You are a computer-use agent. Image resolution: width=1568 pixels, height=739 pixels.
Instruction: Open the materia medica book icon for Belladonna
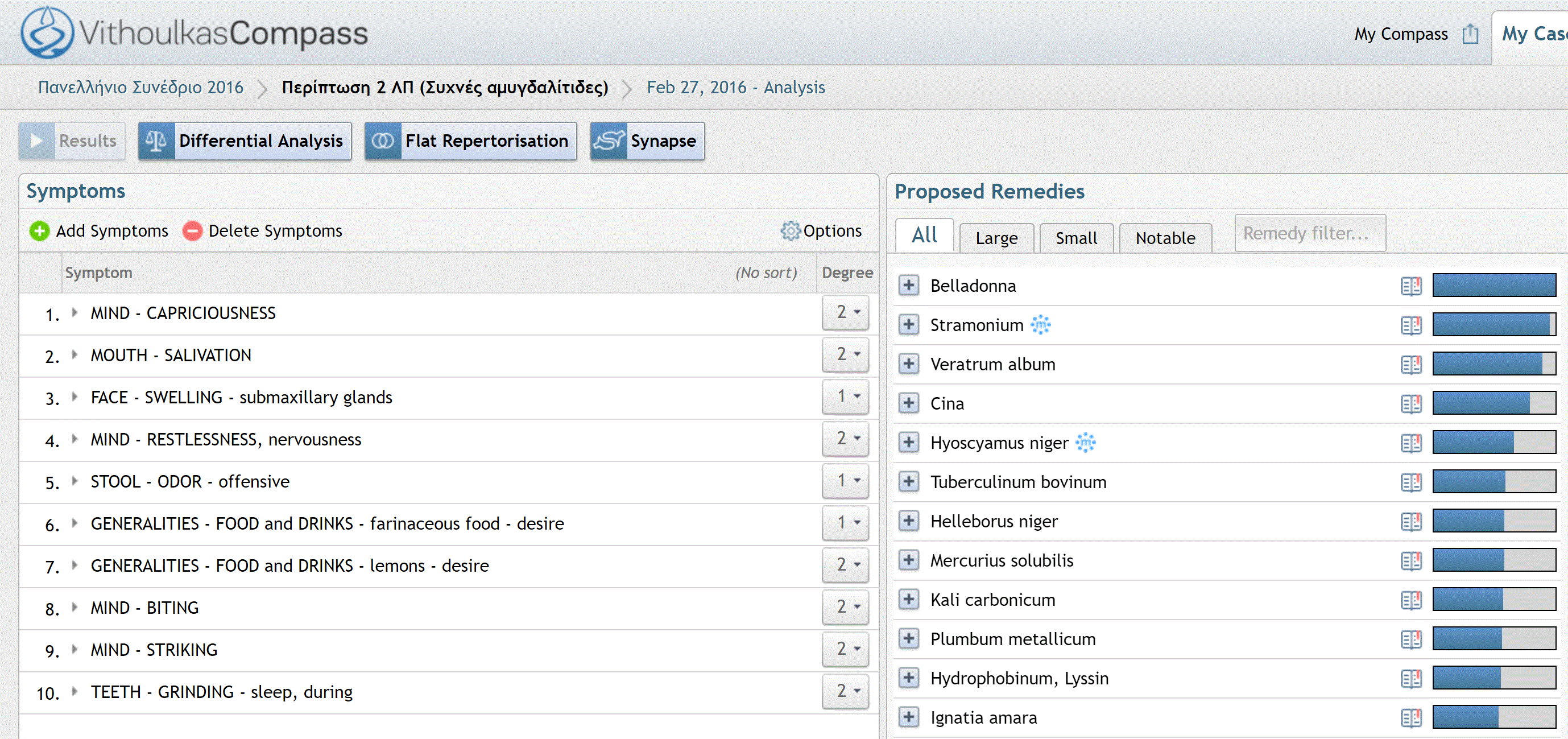[x=1411, y=286]
